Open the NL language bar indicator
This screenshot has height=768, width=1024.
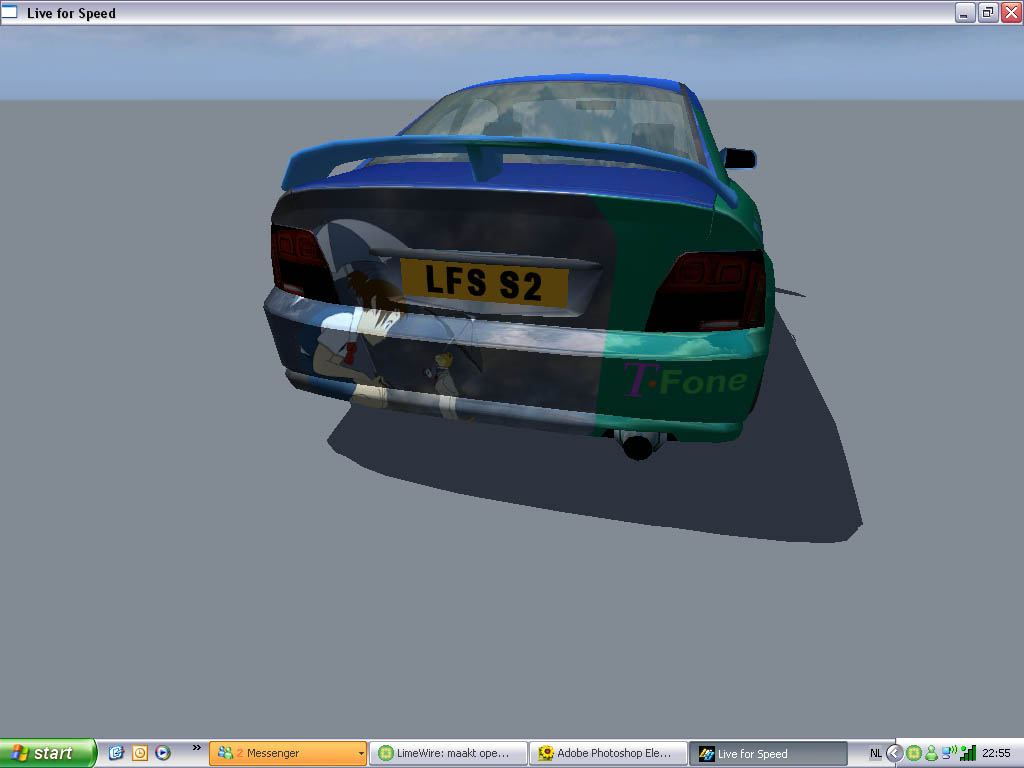point(875,754)
